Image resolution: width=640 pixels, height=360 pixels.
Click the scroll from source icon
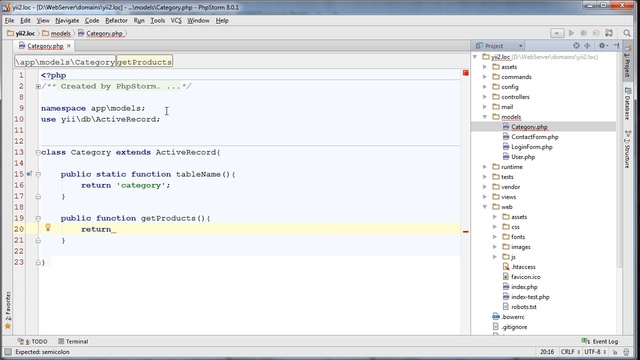coord(576,46)
